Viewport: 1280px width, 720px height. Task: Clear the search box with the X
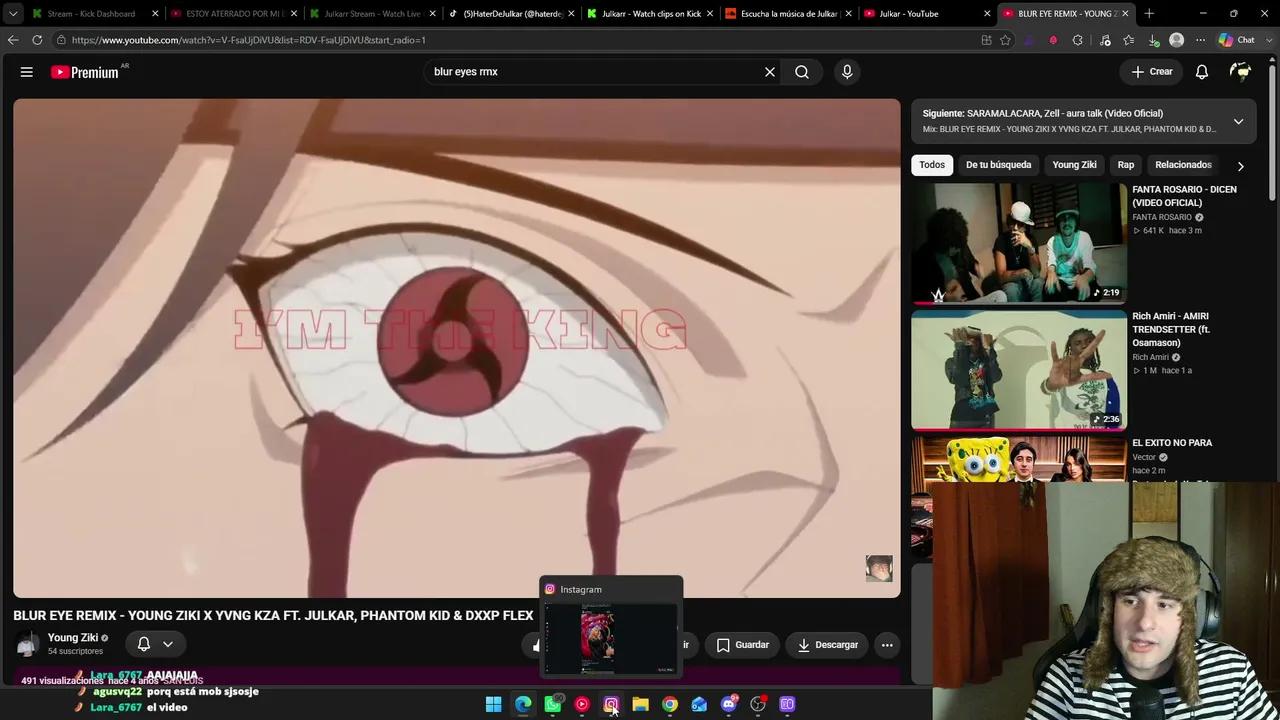coord(770,72)
